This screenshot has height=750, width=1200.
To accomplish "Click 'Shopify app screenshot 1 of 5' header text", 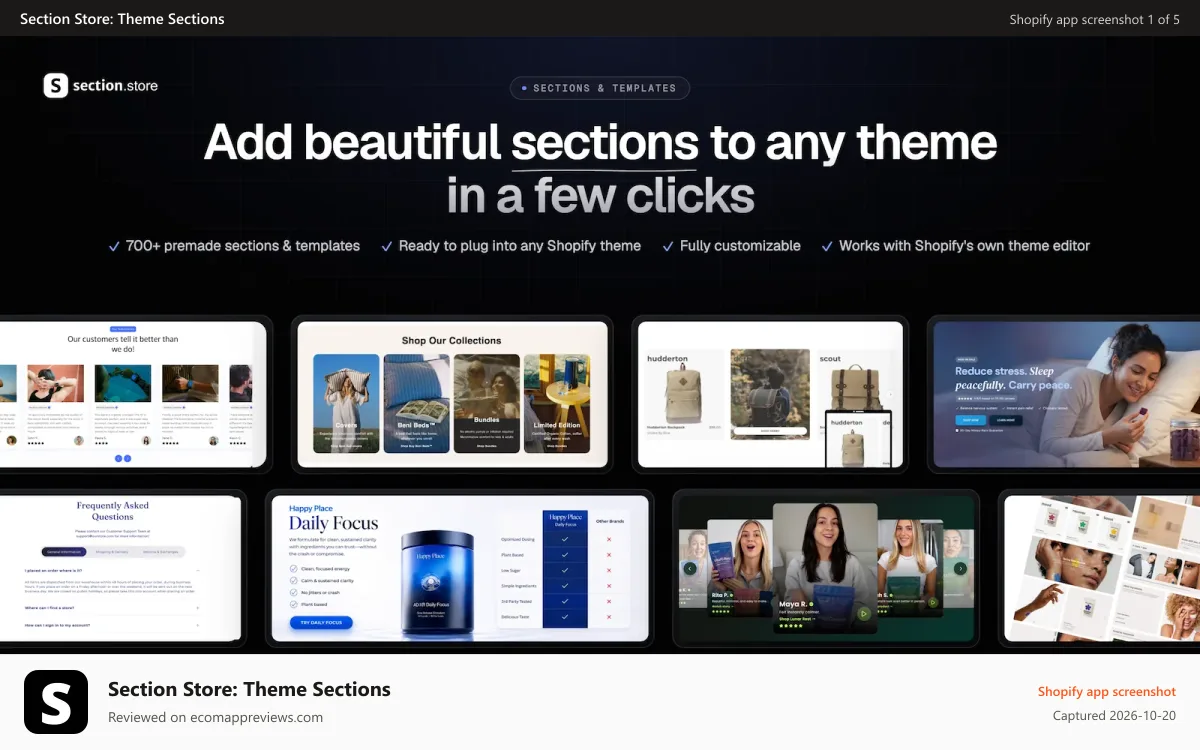I will pos(1094,19).
